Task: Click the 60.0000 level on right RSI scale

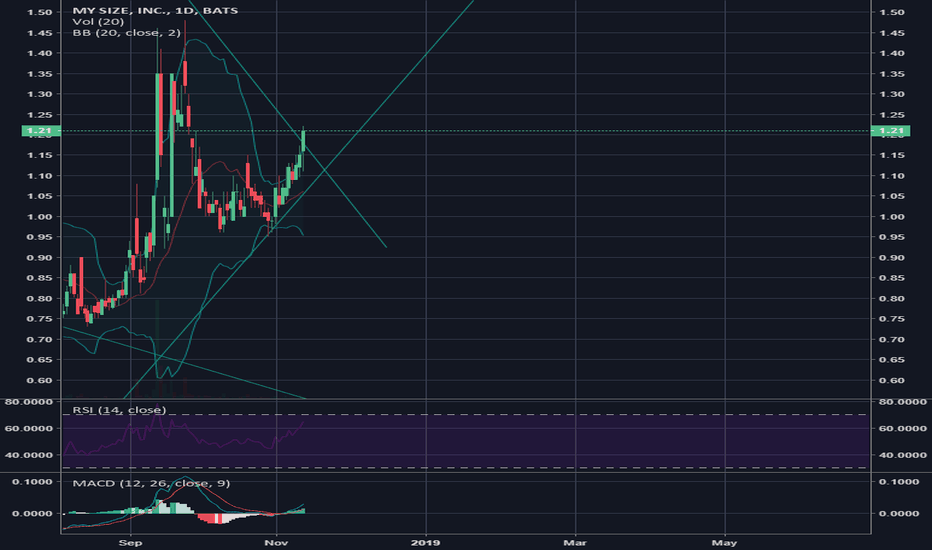Action: click(903, 428)
